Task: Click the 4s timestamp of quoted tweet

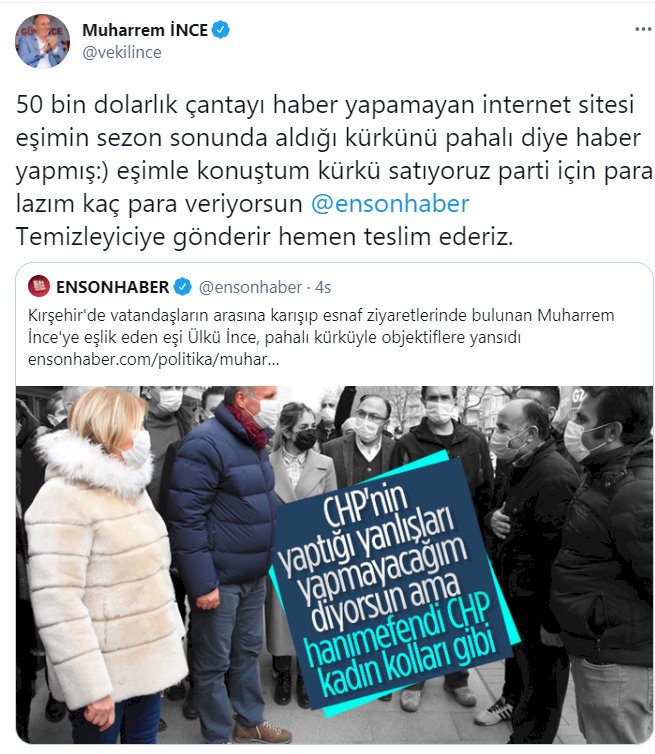Action: point(323,288)
